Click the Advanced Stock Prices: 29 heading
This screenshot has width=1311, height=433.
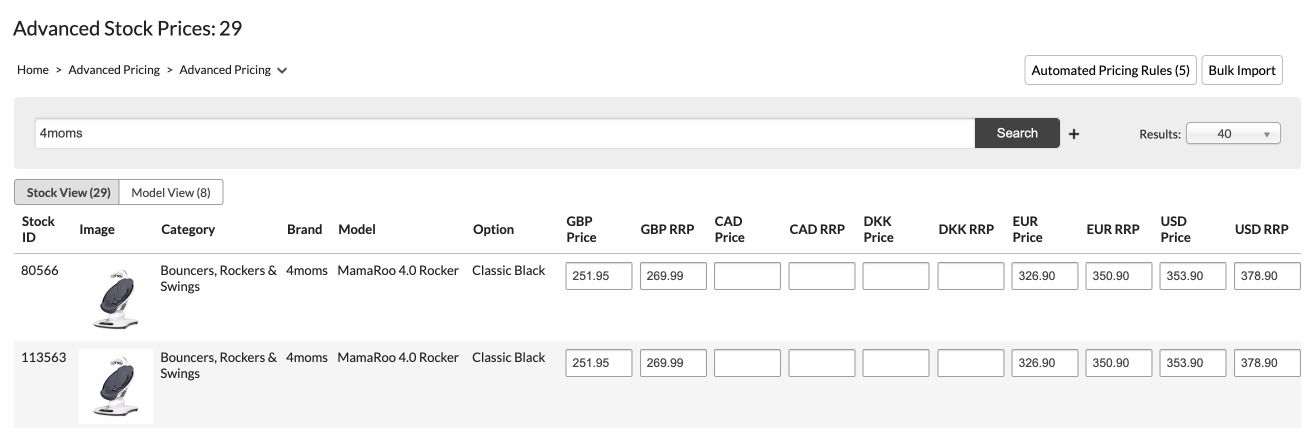(x=128, y=28)
